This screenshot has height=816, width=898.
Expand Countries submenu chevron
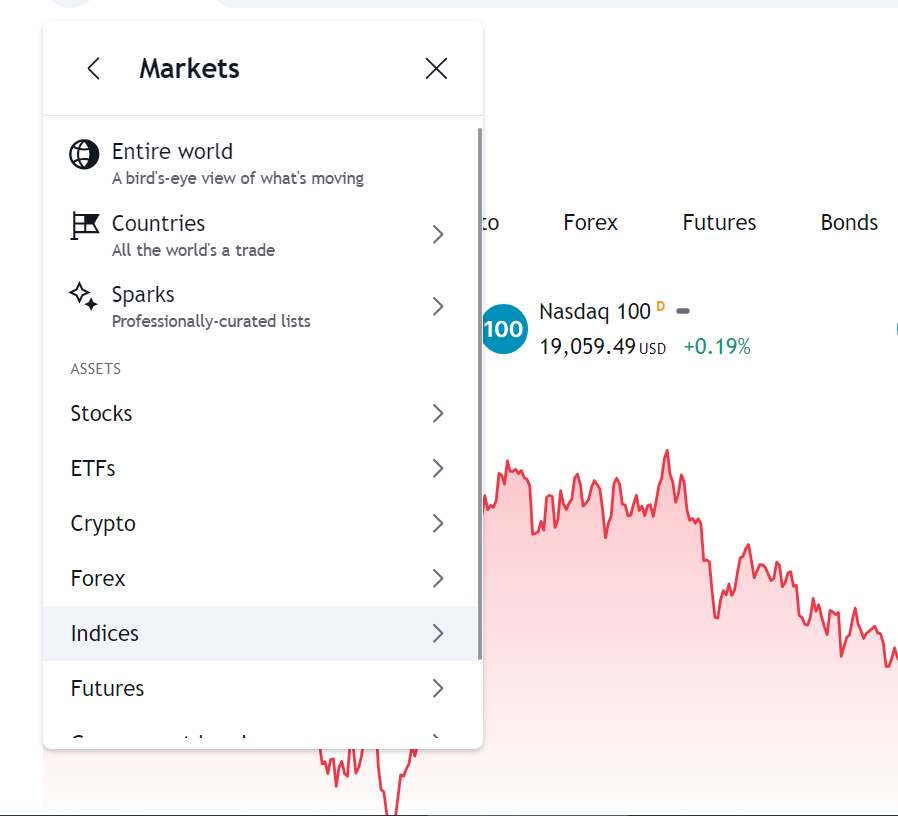point(438,234)
